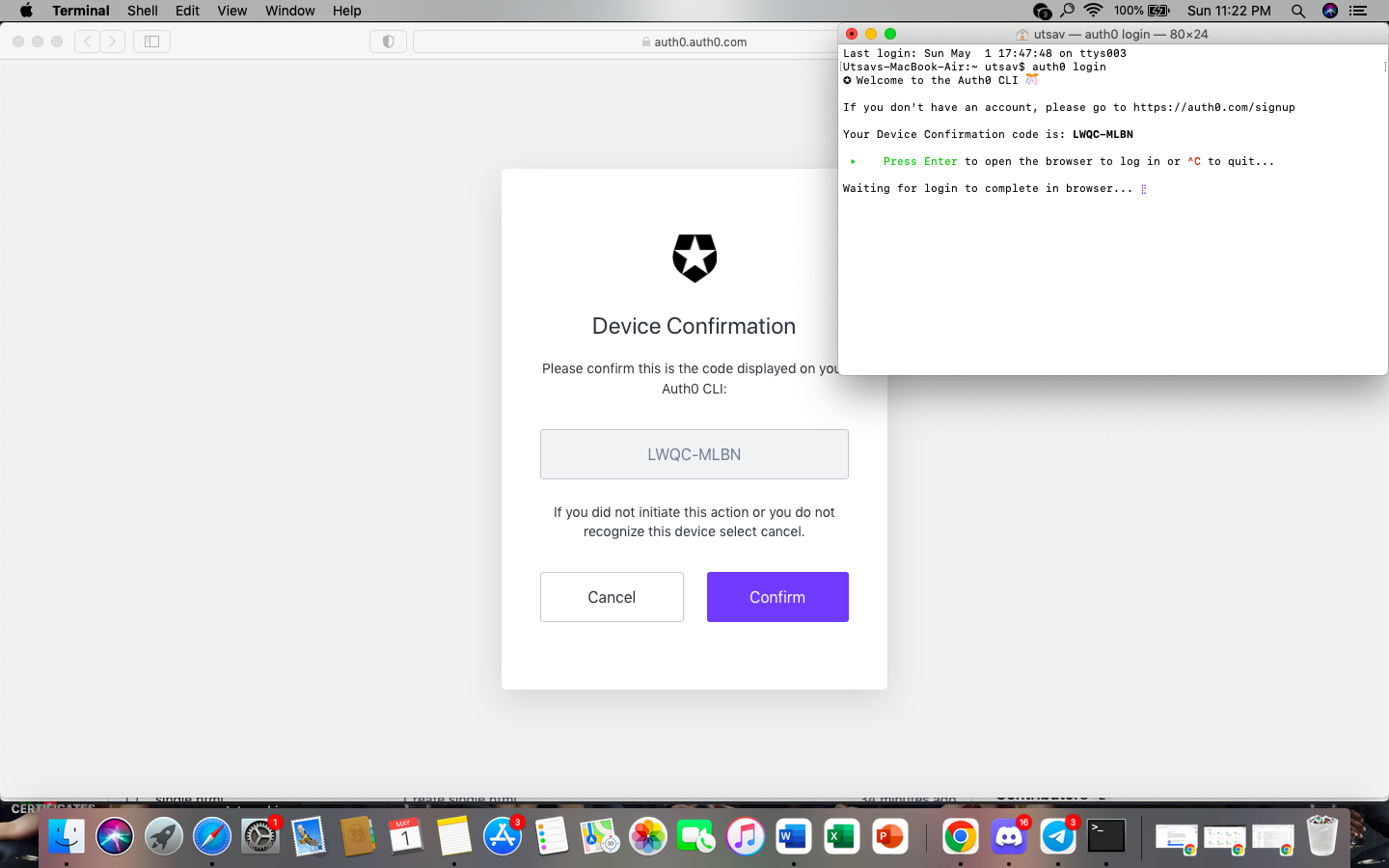1389x868 pixels.
Task: Open Reminders from the Dock
Action: coord(551,836)
